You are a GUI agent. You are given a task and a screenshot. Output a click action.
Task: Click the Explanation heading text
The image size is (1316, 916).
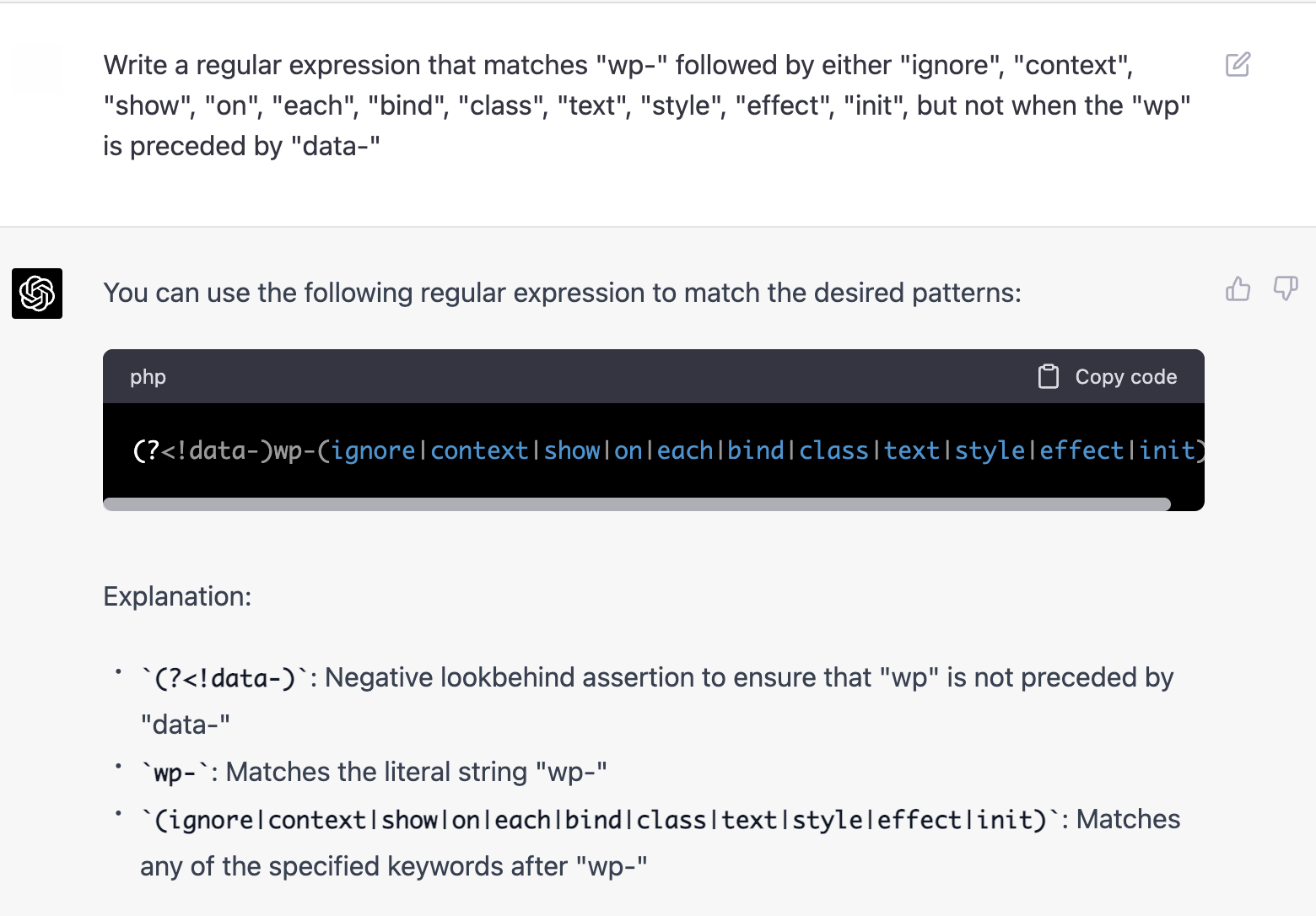coord(177,596)
